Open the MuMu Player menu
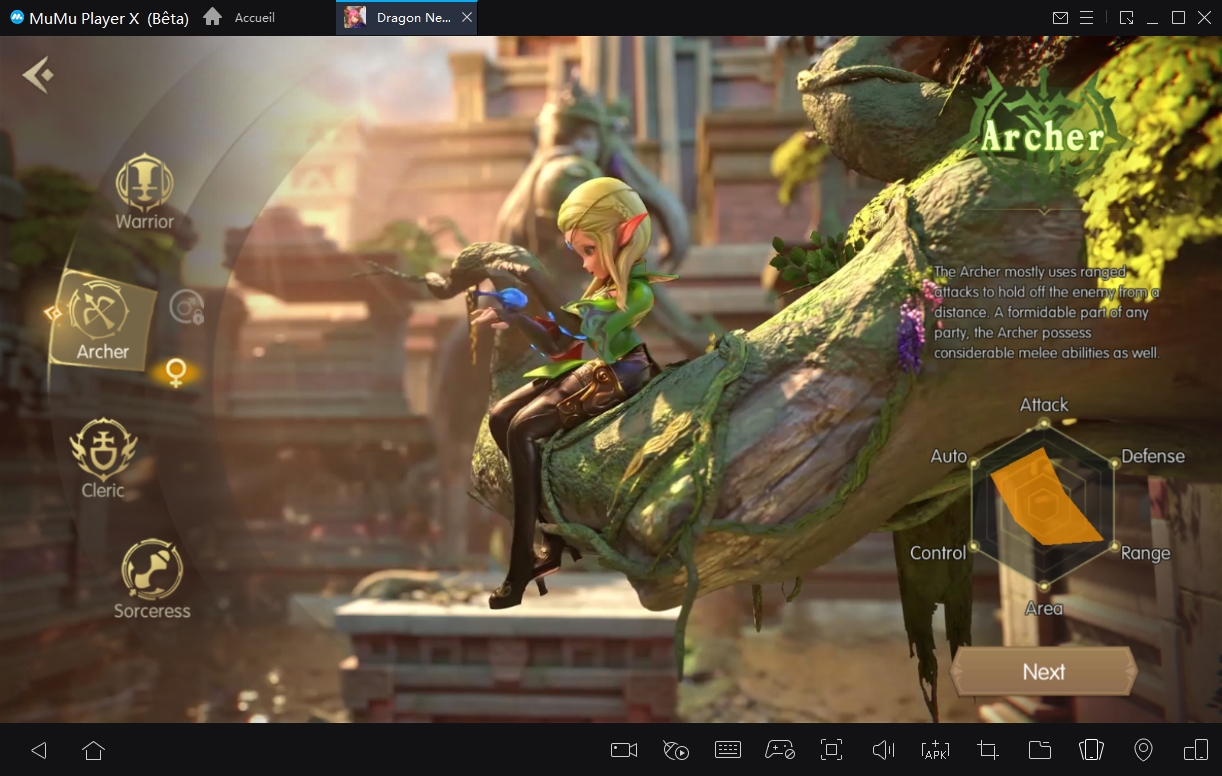This screenshot has height=776, width=1222. [1085, 17]
